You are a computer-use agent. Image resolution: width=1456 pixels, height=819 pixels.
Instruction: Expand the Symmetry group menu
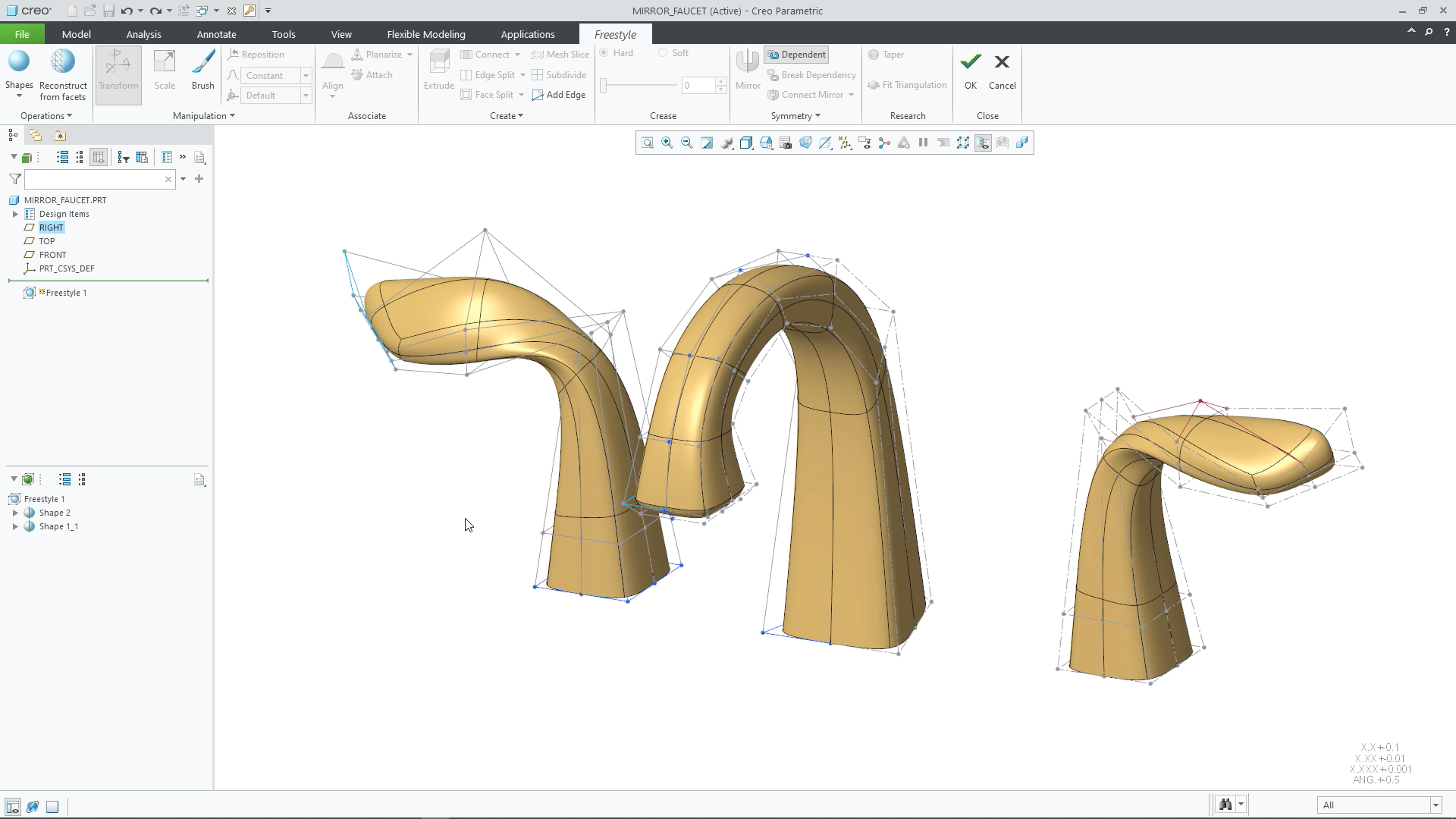point(795,116)
